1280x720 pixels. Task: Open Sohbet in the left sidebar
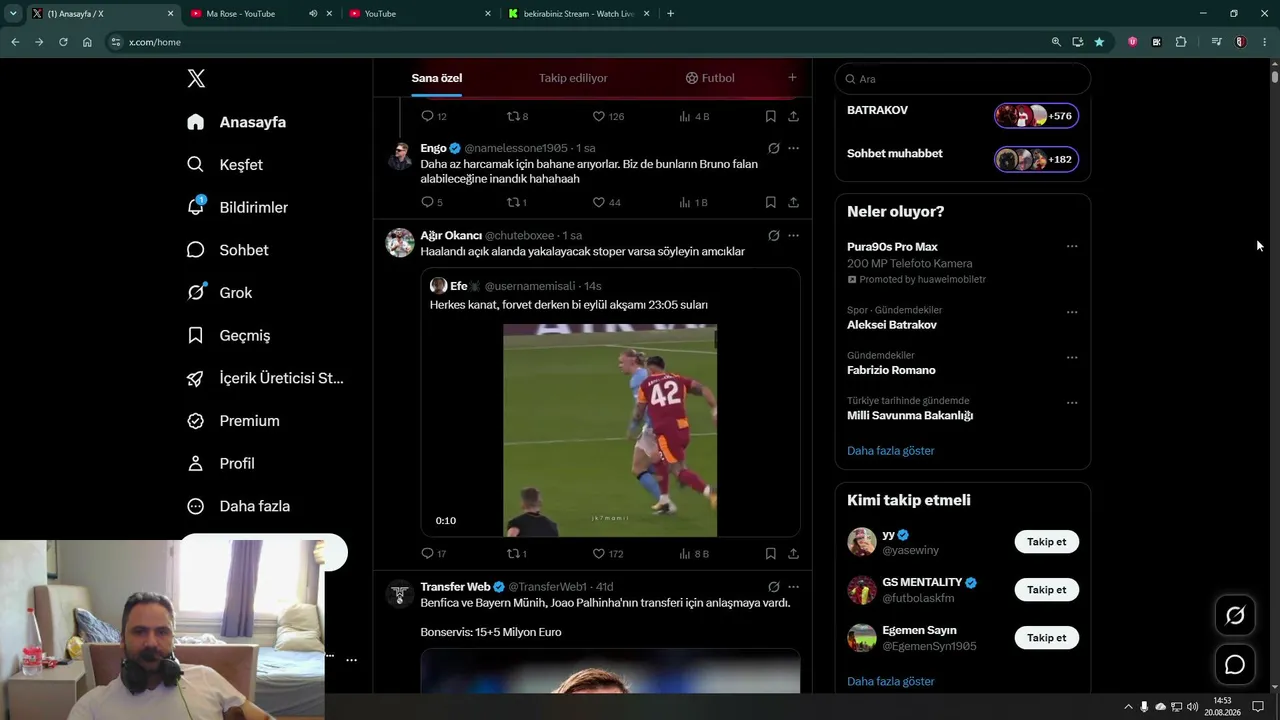tap(227, 250)
